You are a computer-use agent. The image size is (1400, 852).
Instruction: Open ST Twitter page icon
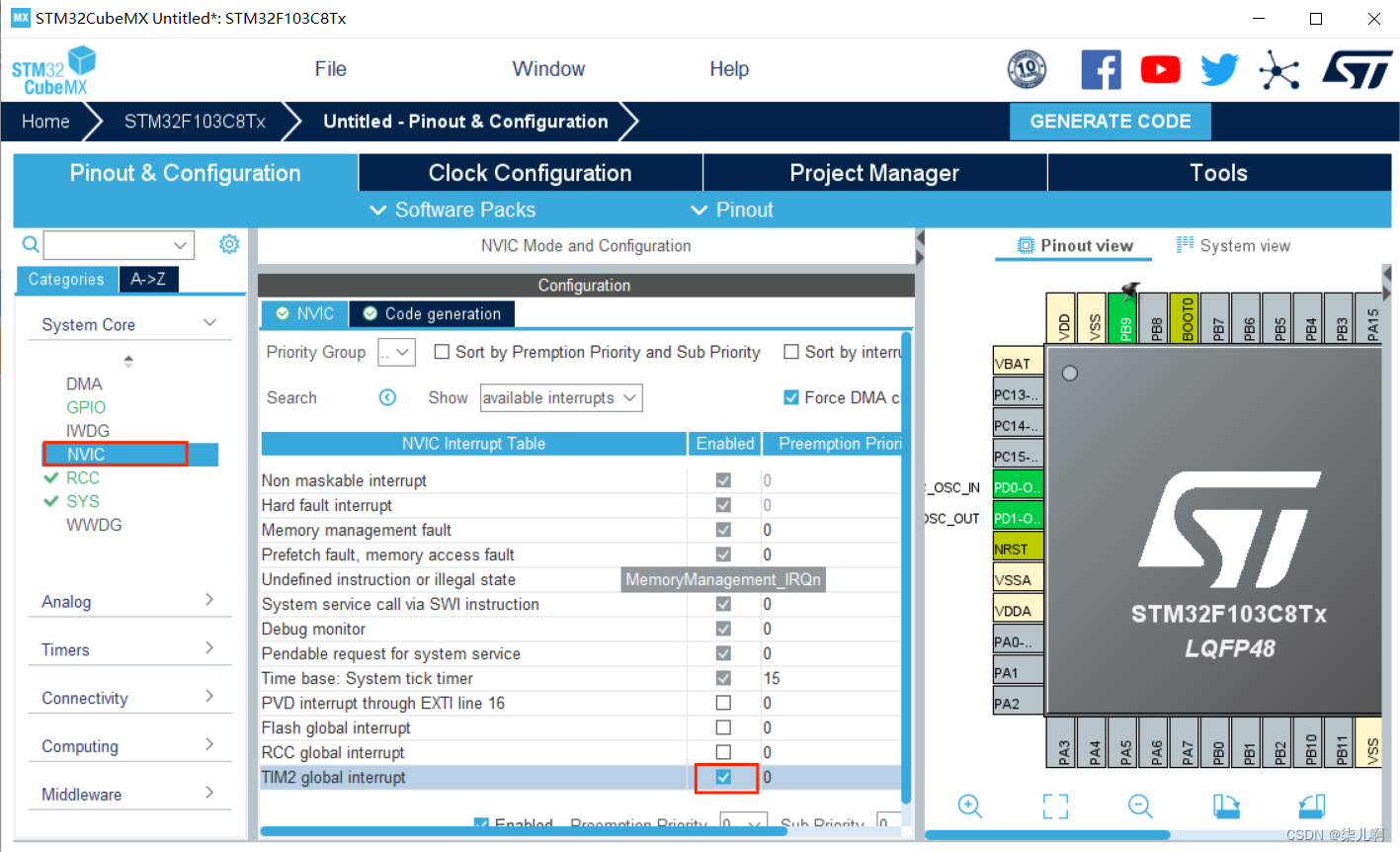pyautogui.click(x=1219, y=69)
